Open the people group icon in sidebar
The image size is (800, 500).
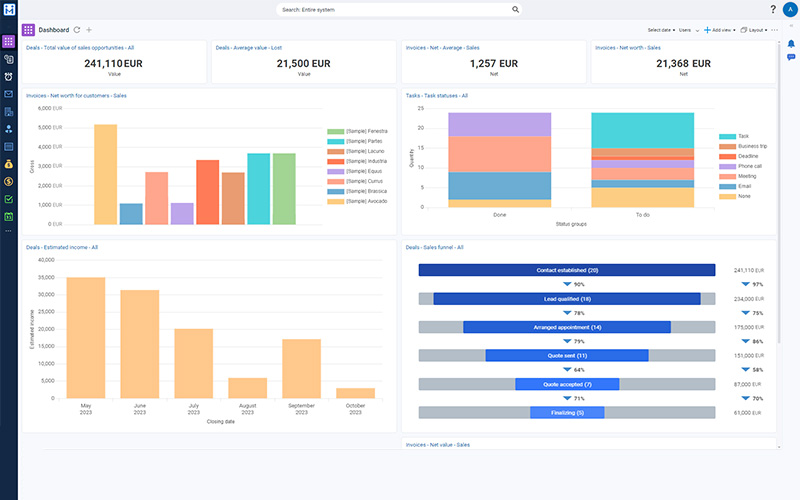coord(9,129)
